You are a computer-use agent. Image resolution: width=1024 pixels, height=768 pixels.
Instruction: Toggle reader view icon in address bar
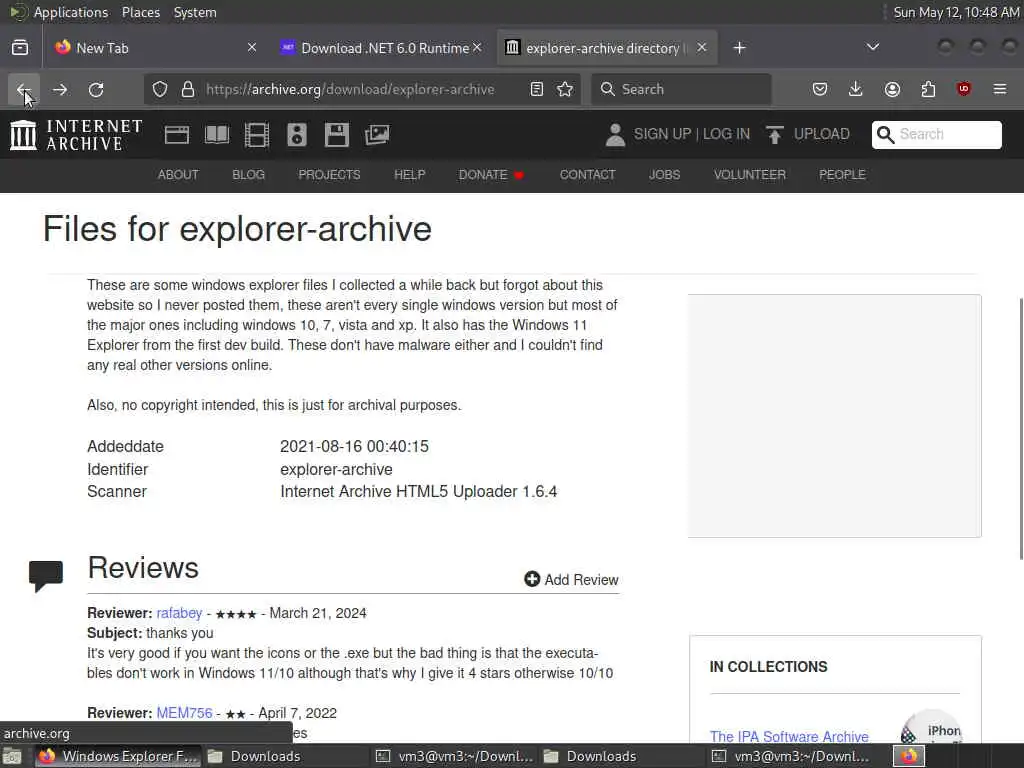point(537,89)
